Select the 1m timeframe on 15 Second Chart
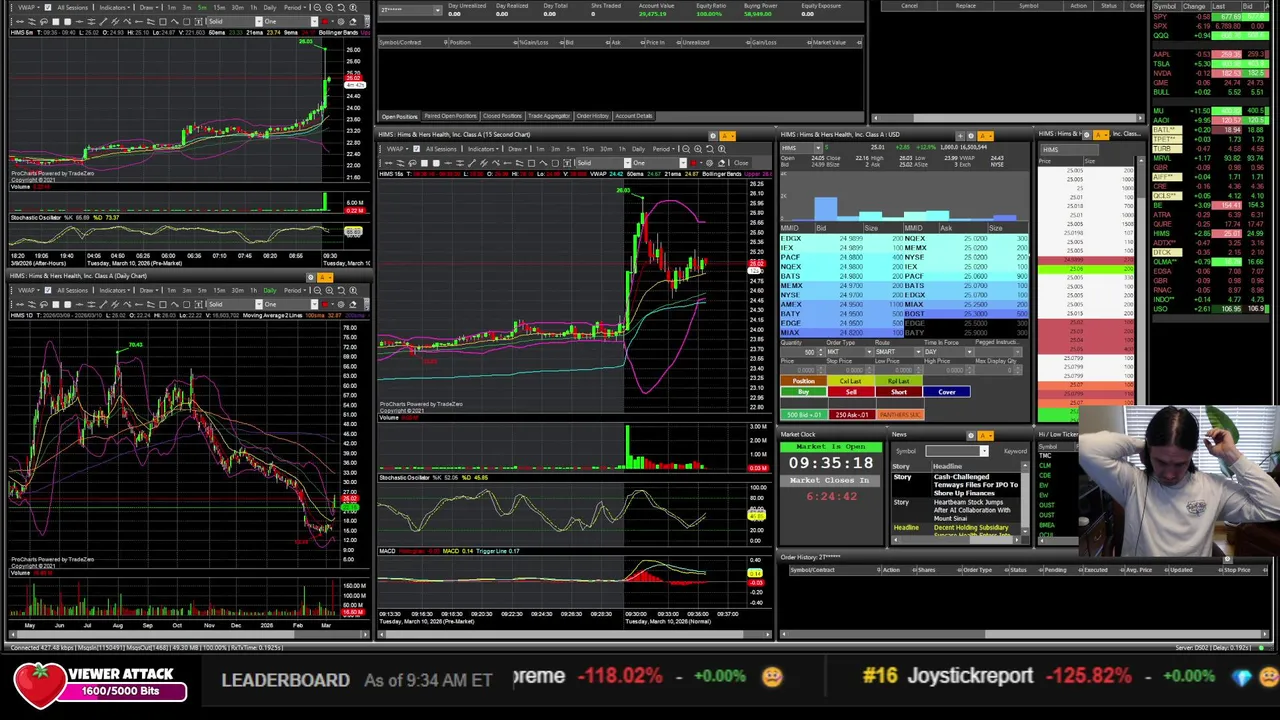Screen dimensions: 1280x720 [x=540, y=149]
